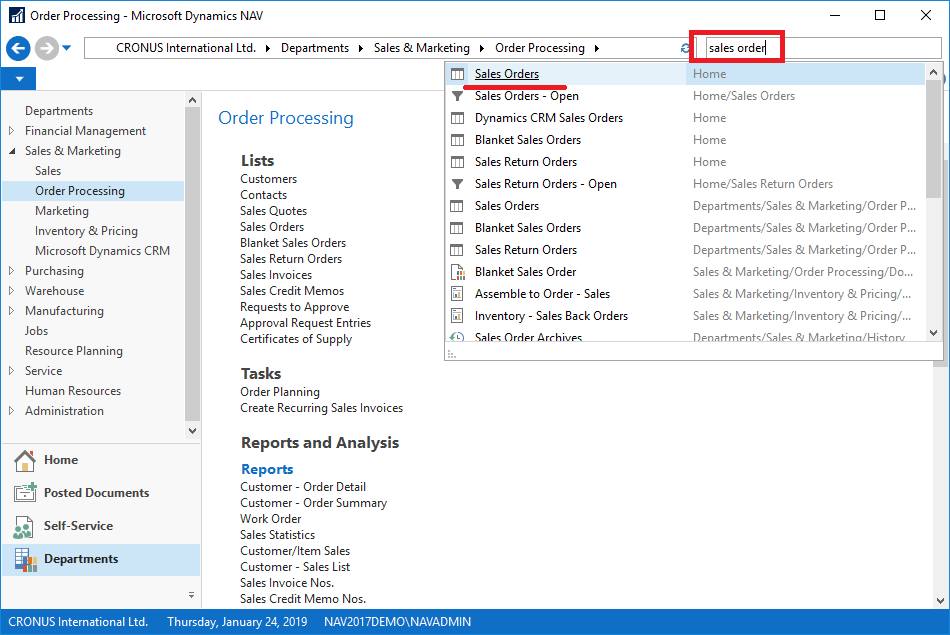The width and height of the screenshot is (950, 635).
Task: Select Human Resources in the tree
Action: [x=73, y=391]
